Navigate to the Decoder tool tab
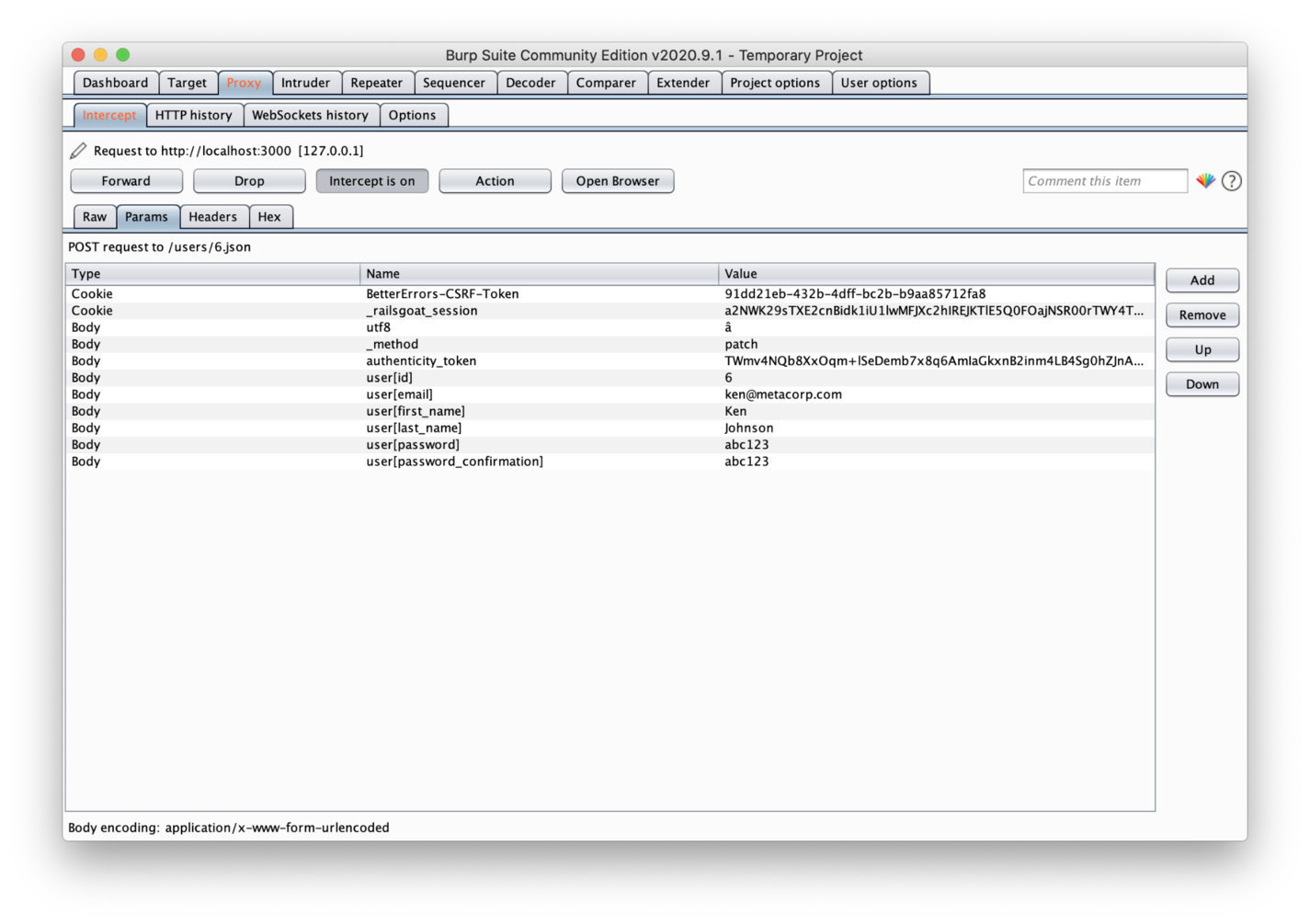The width and height of the screenshot is (1310, 924). [x=531, y=82]
